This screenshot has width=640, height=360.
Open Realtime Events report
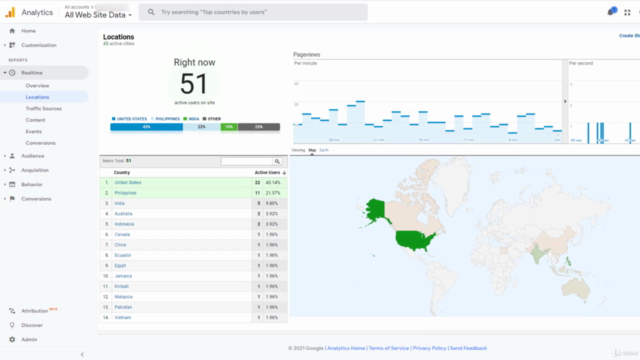pyautogui.click(x=33, y=131)
